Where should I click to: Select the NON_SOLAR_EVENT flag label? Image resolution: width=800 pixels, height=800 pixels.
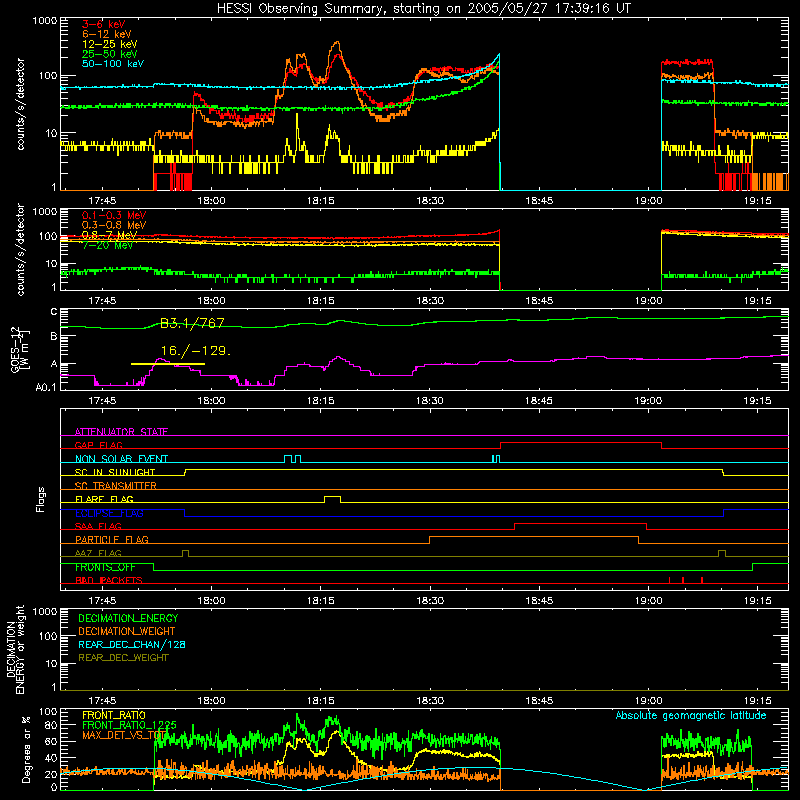click(121, 459)
